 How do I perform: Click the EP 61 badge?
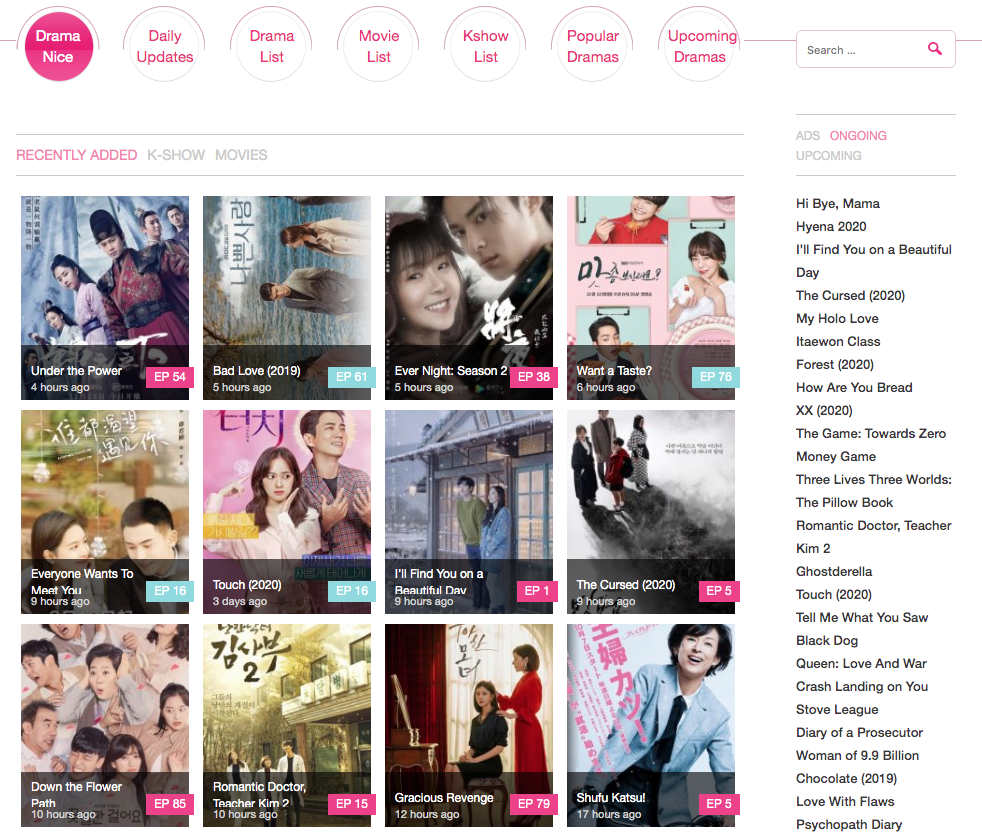(351, 377)
